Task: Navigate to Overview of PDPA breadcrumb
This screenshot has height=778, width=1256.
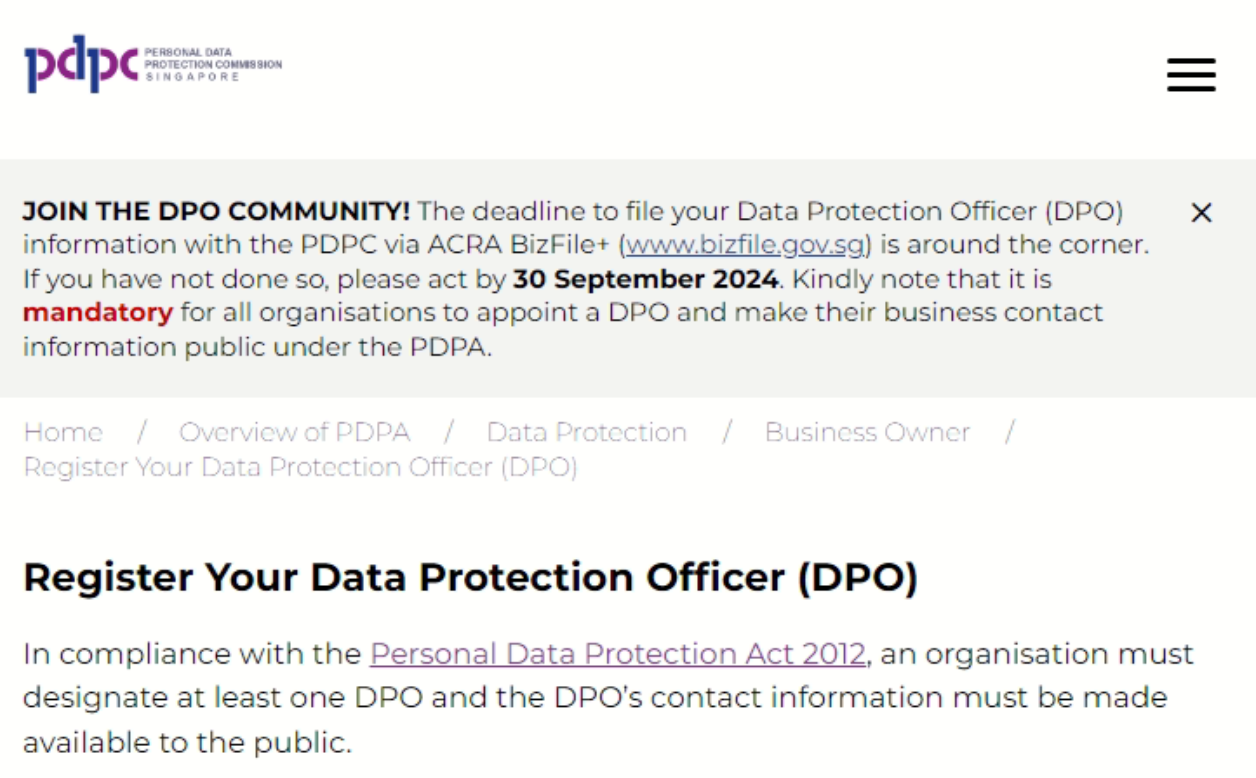Action: coord(294,432)
